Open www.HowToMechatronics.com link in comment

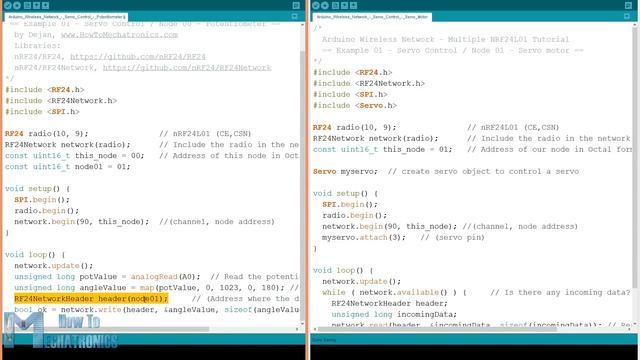tap(119, 35)
